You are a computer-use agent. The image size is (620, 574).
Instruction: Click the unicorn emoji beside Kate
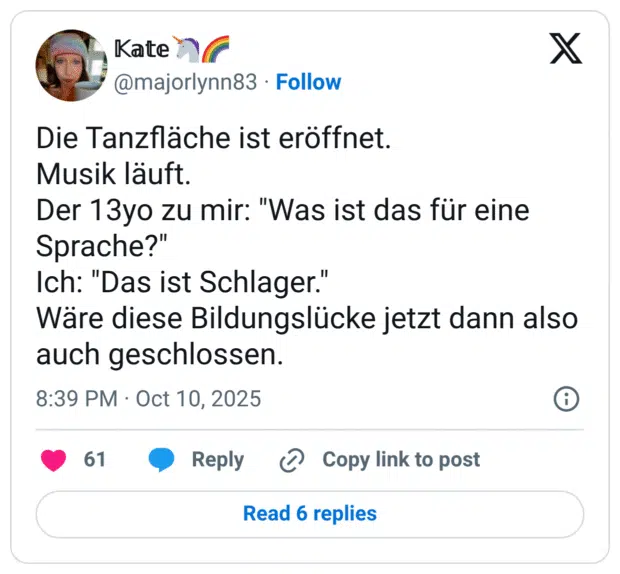(188, 48)
